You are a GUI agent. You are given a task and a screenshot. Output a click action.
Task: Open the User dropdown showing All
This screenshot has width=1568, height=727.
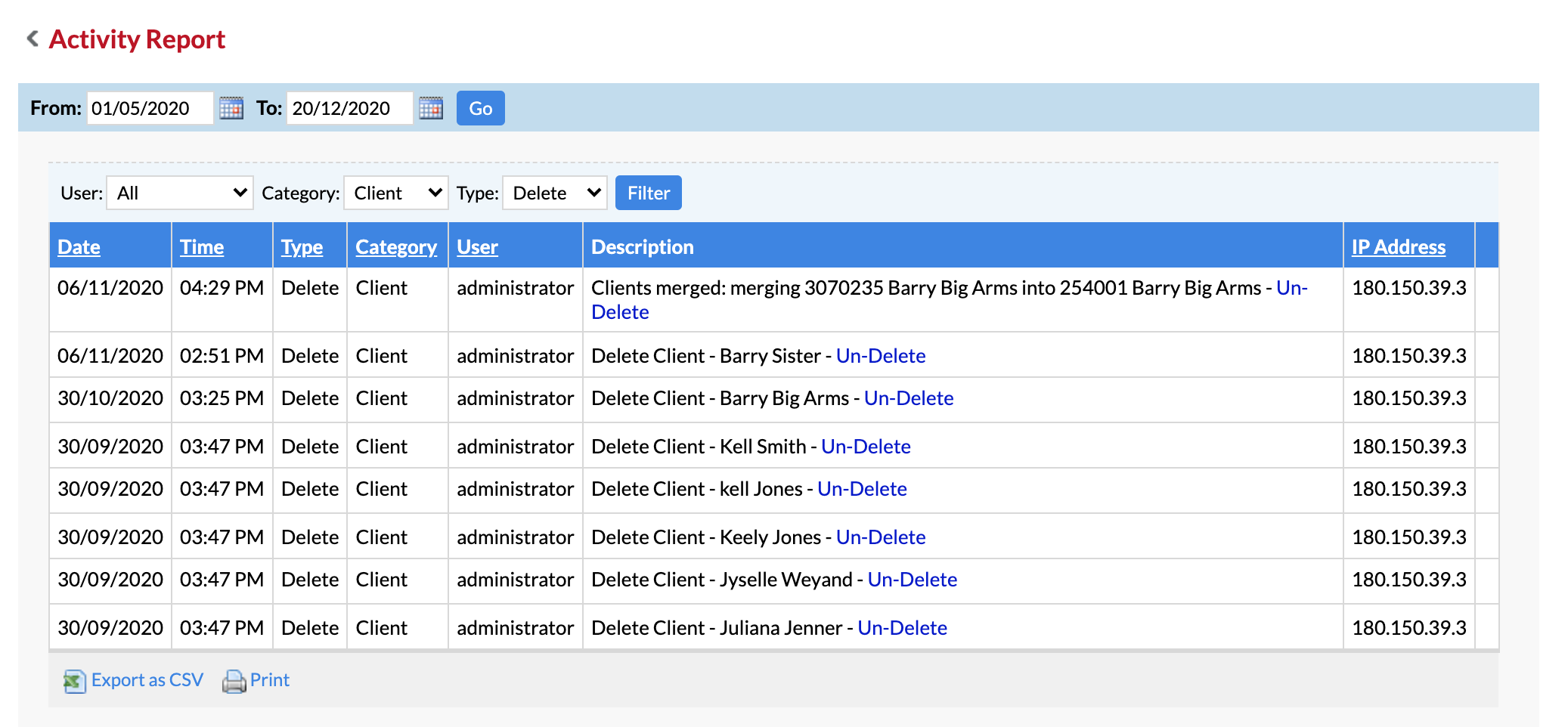[180, 193]
